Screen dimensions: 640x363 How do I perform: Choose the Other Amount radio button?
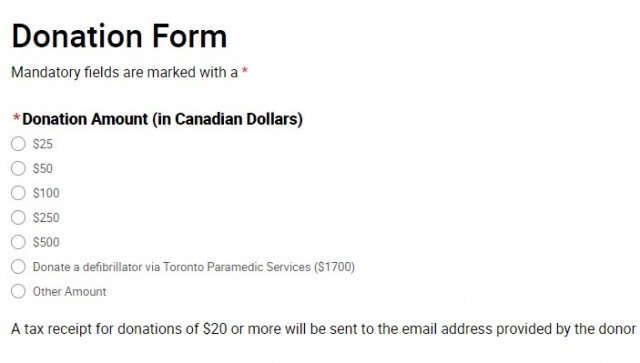[x=18, y=291]
